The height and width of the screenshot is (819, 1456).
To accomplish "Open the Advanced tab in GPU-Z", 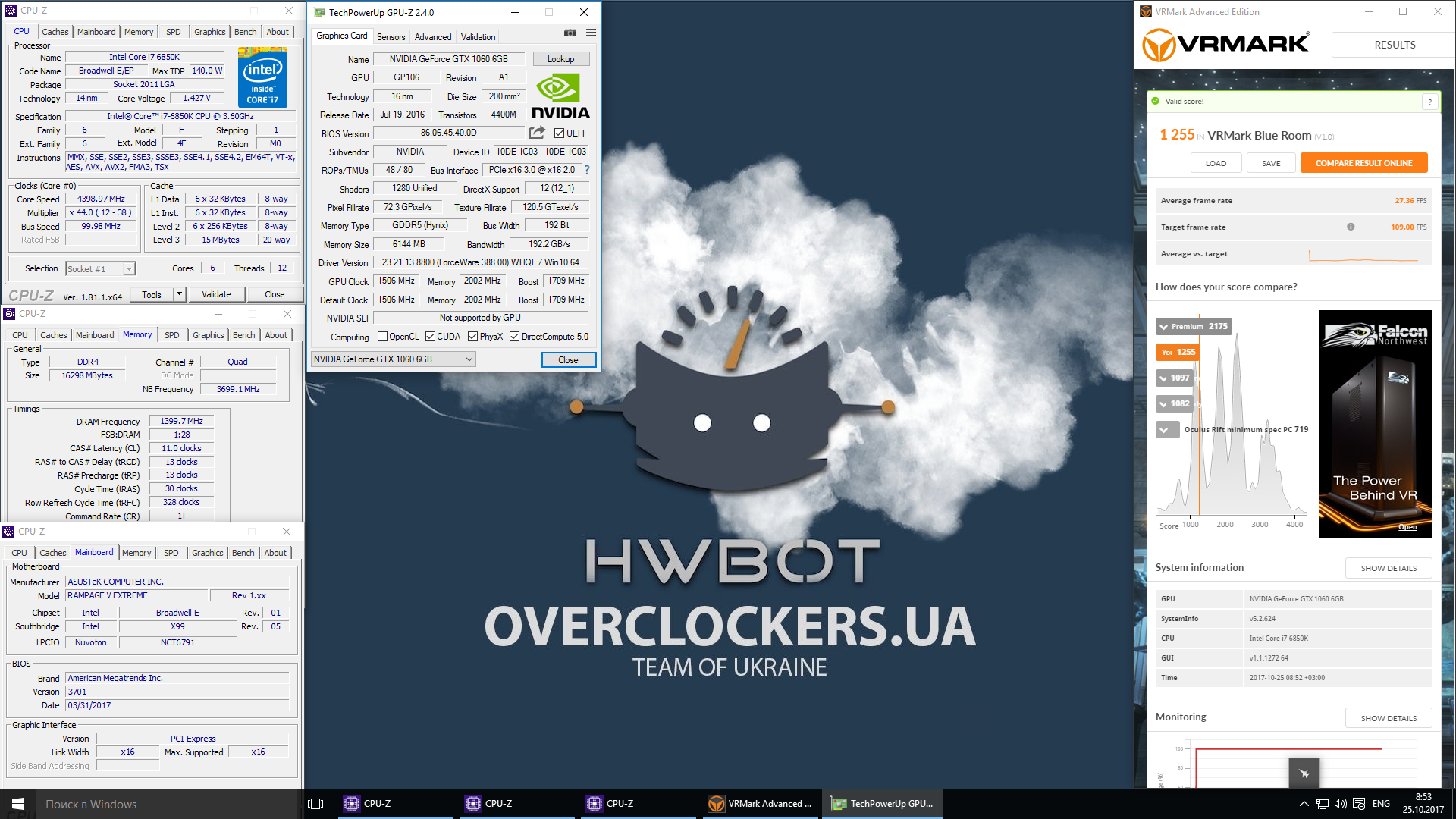I will [x=433, y=36].
